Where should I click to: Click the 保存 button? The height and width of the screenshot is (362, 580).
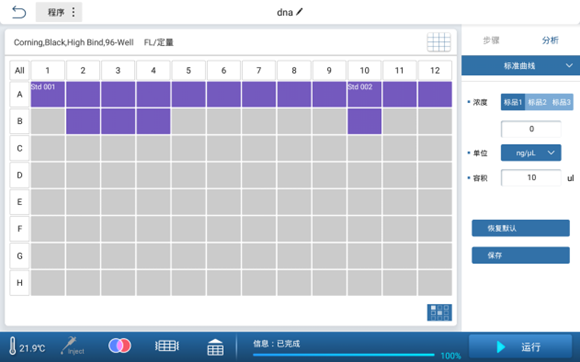tap(520, 255)
